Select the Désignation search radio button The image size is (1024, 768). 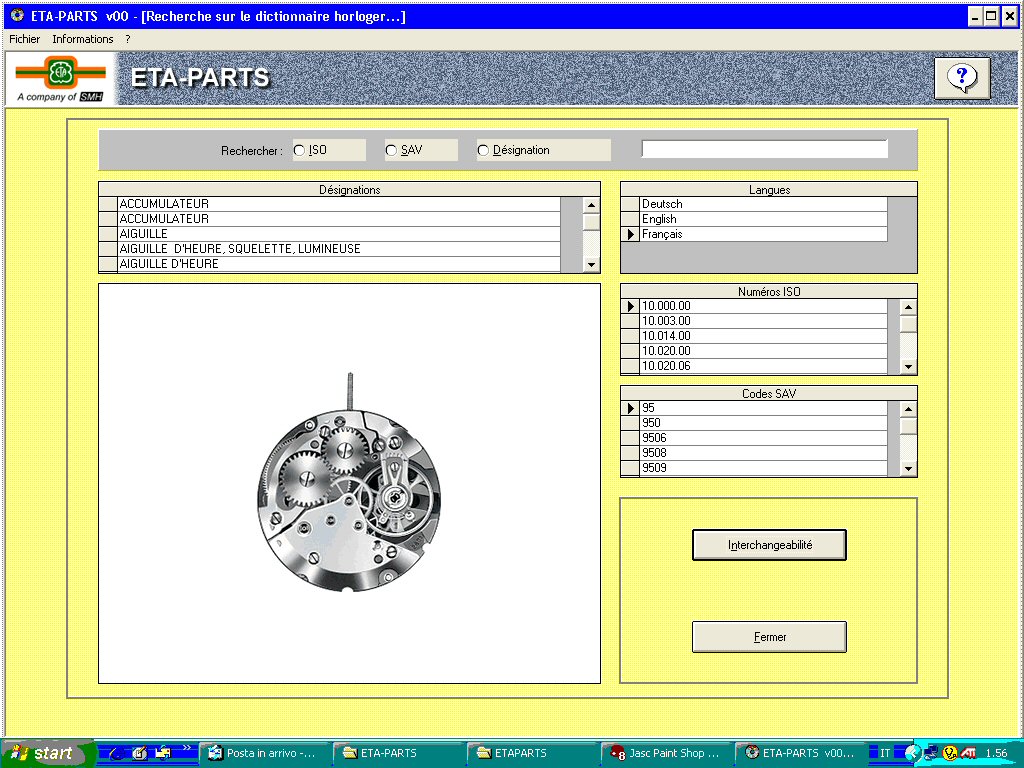tap(484, 150)
